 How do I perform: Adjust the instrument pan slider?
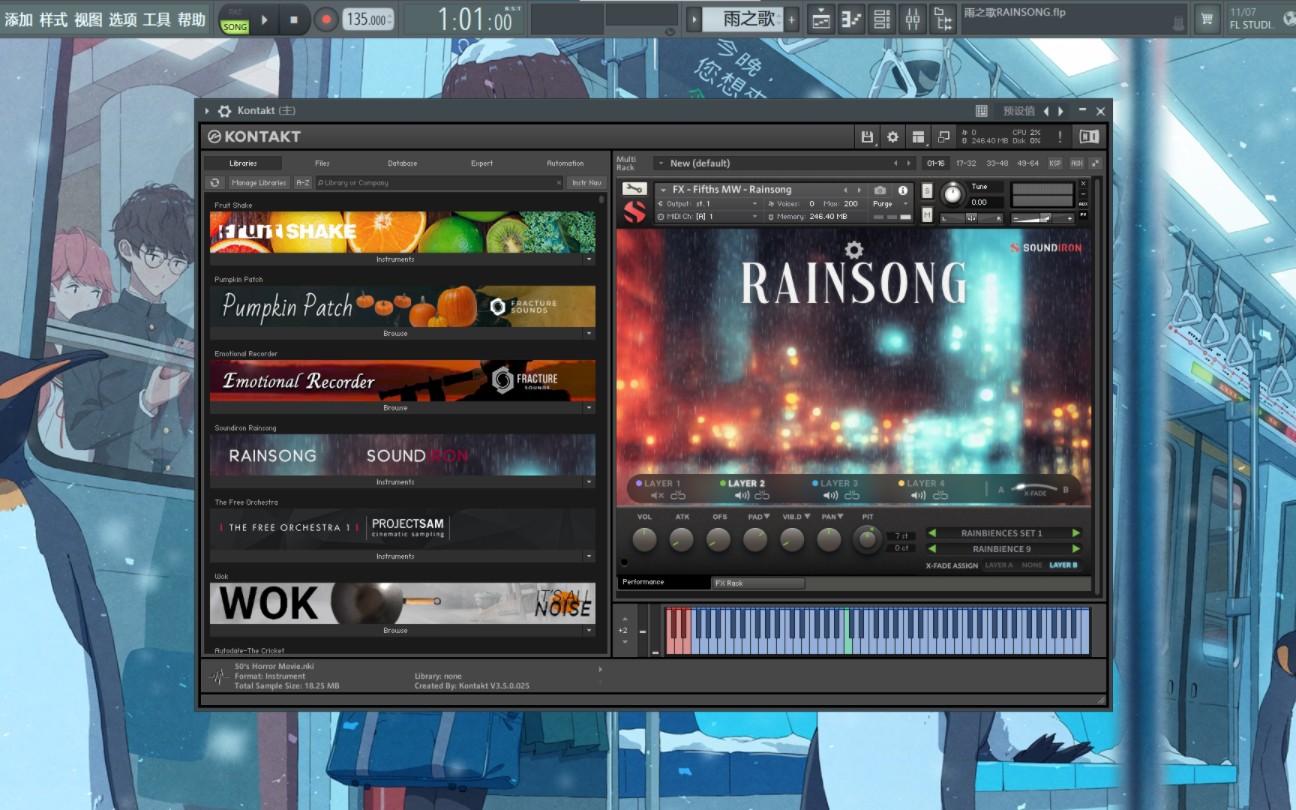pos(972,217)
